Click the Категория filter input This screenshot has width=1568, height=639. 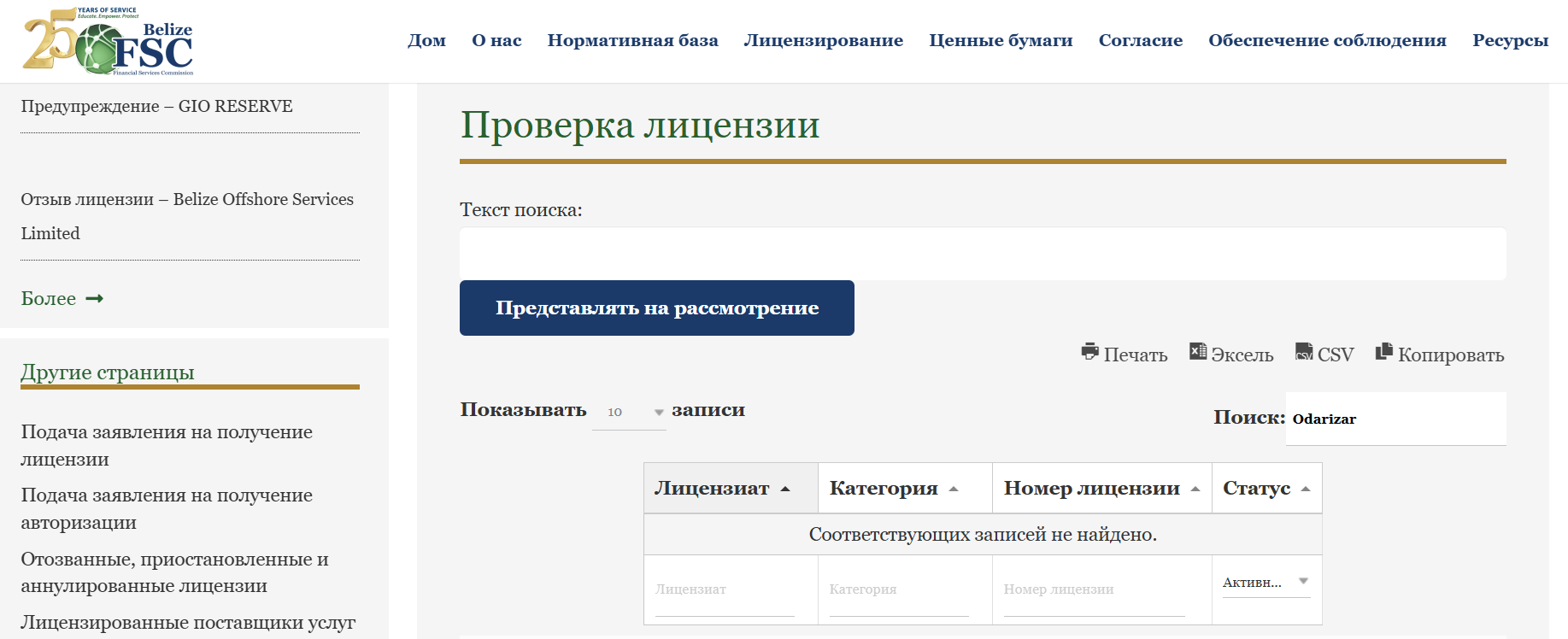[899, 589]
